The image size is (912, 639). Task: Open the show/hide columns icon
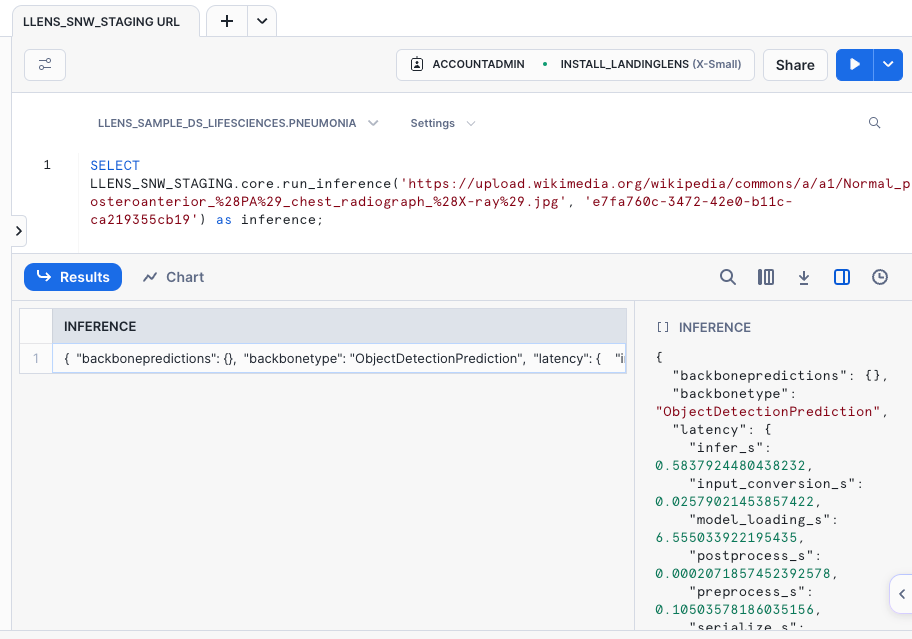tap(766, 277)
